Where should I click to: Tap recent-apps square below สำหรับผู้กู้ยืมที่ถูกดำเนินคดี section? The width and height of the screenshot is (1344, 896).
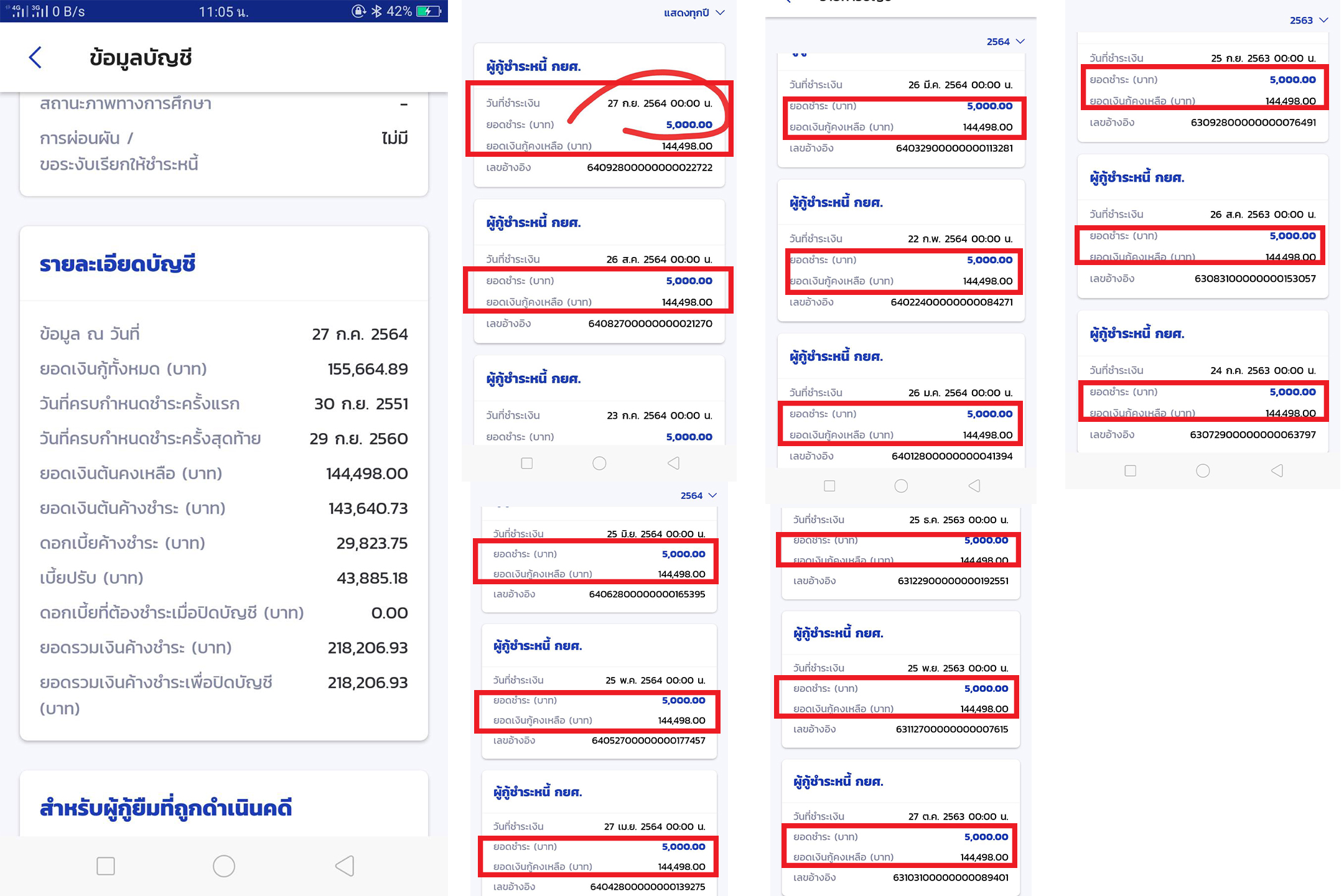pos(106,866)
